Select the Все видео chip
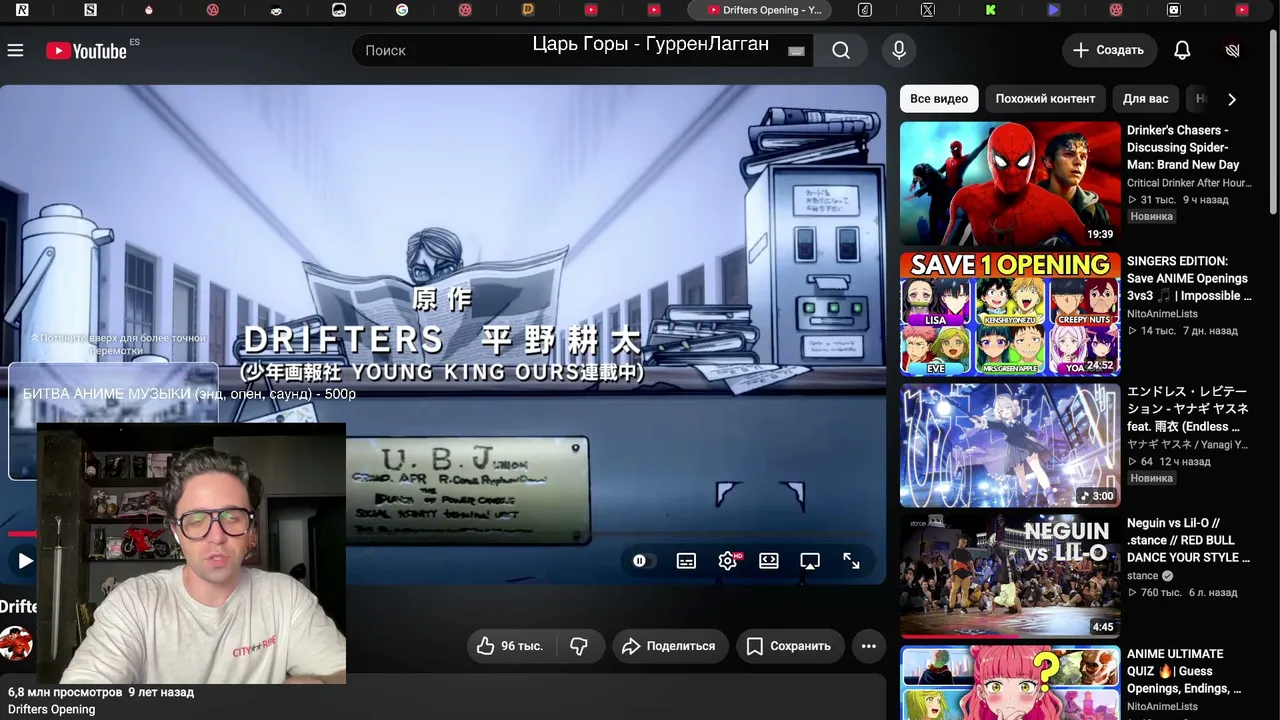Viewport: 1280px width, 720px height. [x=939, y=99]
